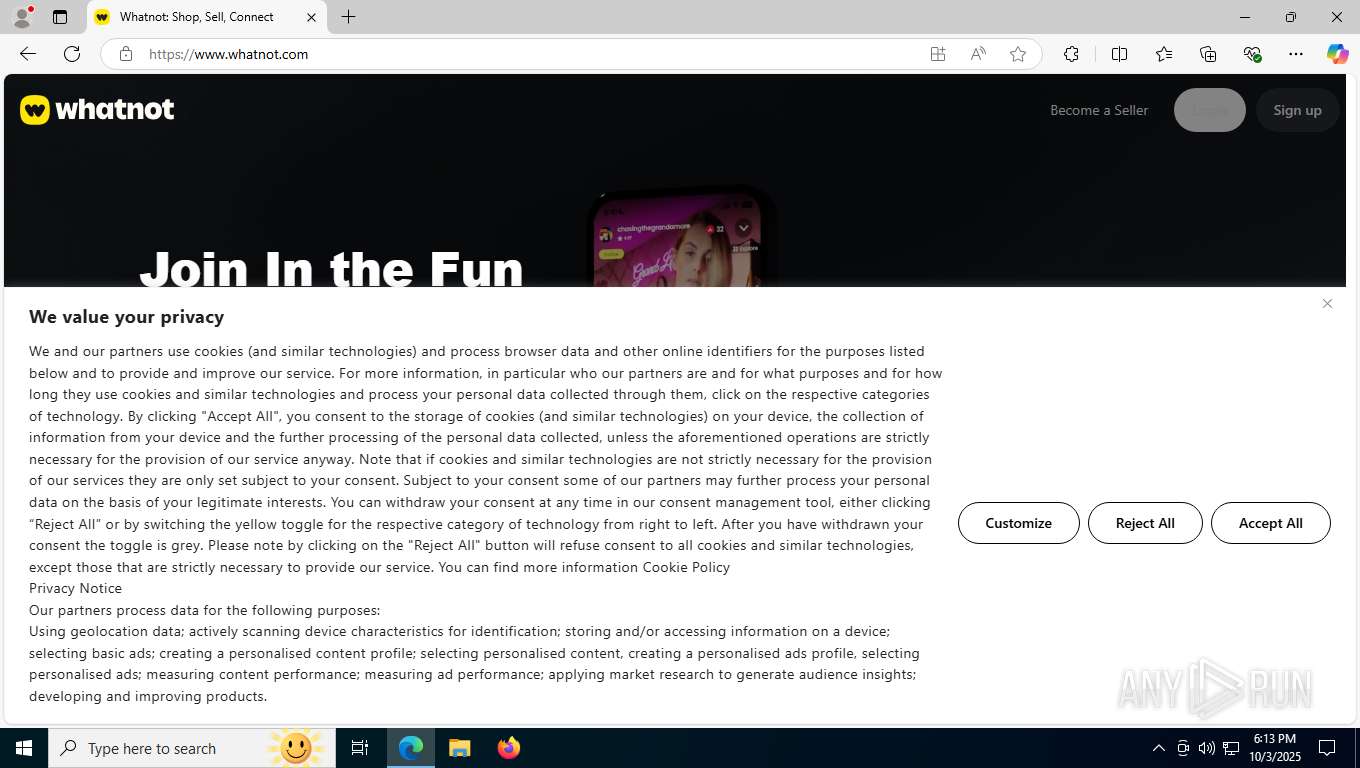1360x768 pixels.
Task: Click the Customize cookies button
Action: (x=1018, y=523)
